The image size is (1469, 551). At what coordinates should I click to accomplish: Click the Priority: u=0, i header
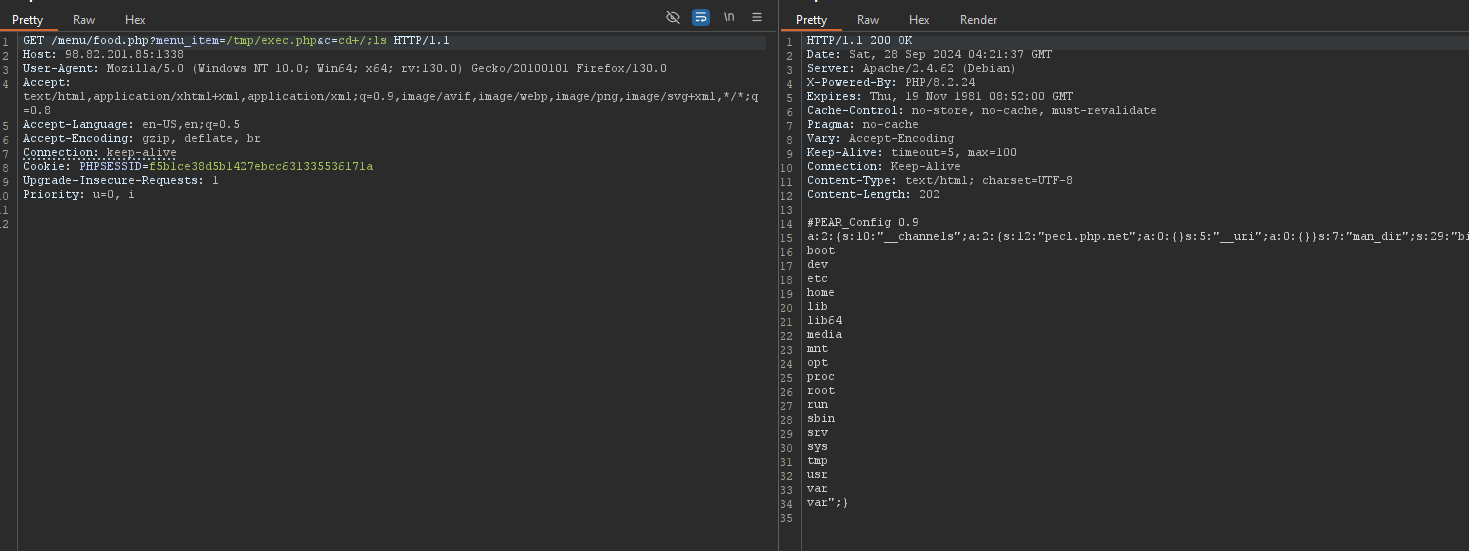click(x=78, y=195)
